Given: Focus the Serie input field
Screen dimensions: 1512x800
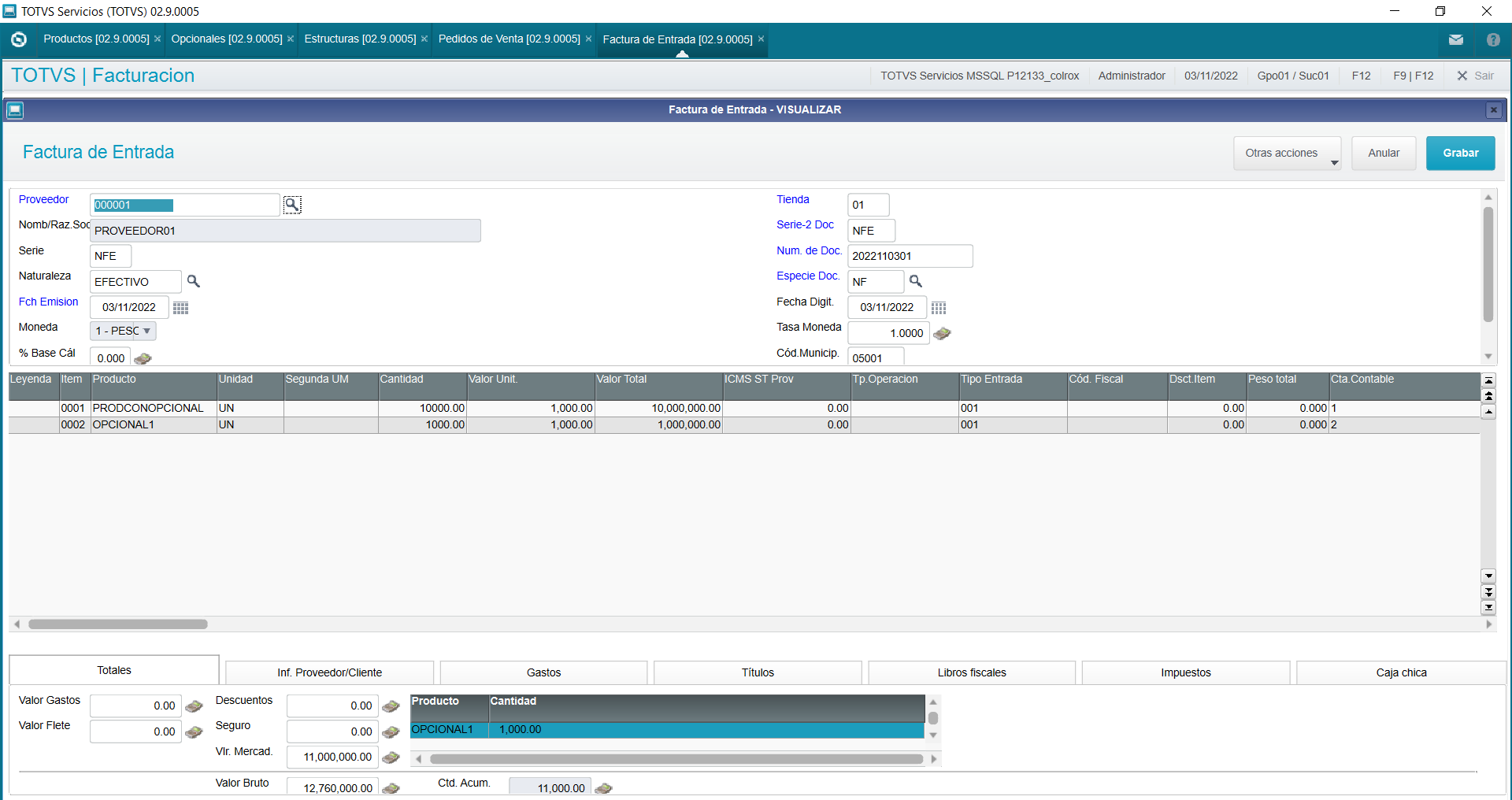Looking at the screenshot, I should click(x=110, y=257).
